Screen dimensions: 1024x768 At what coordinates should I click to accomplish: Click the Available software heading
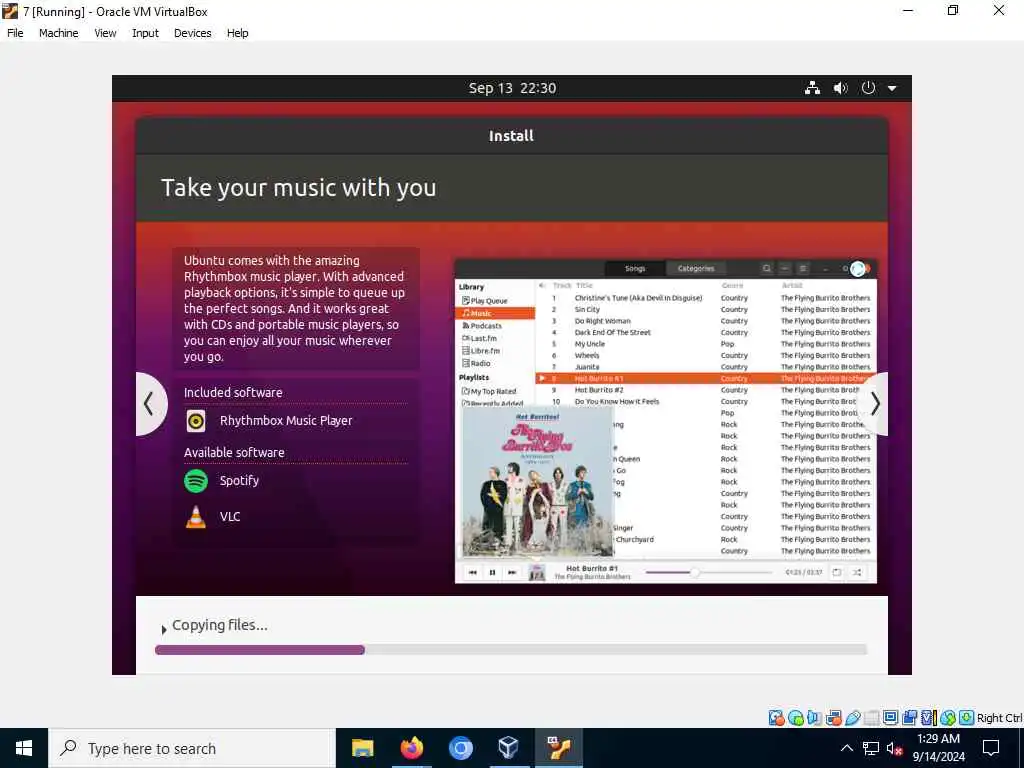point(234,453)
